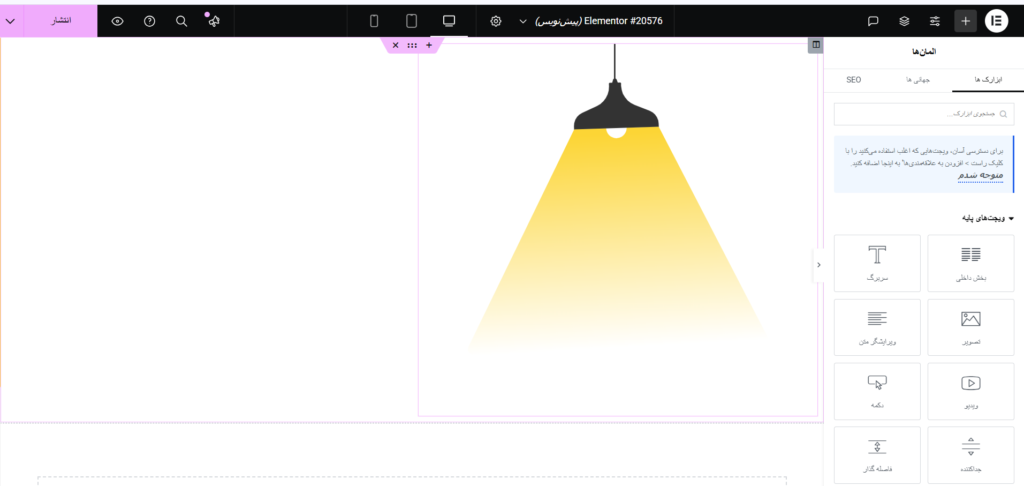Open the What's New megaphone icon

click(213, 20)
